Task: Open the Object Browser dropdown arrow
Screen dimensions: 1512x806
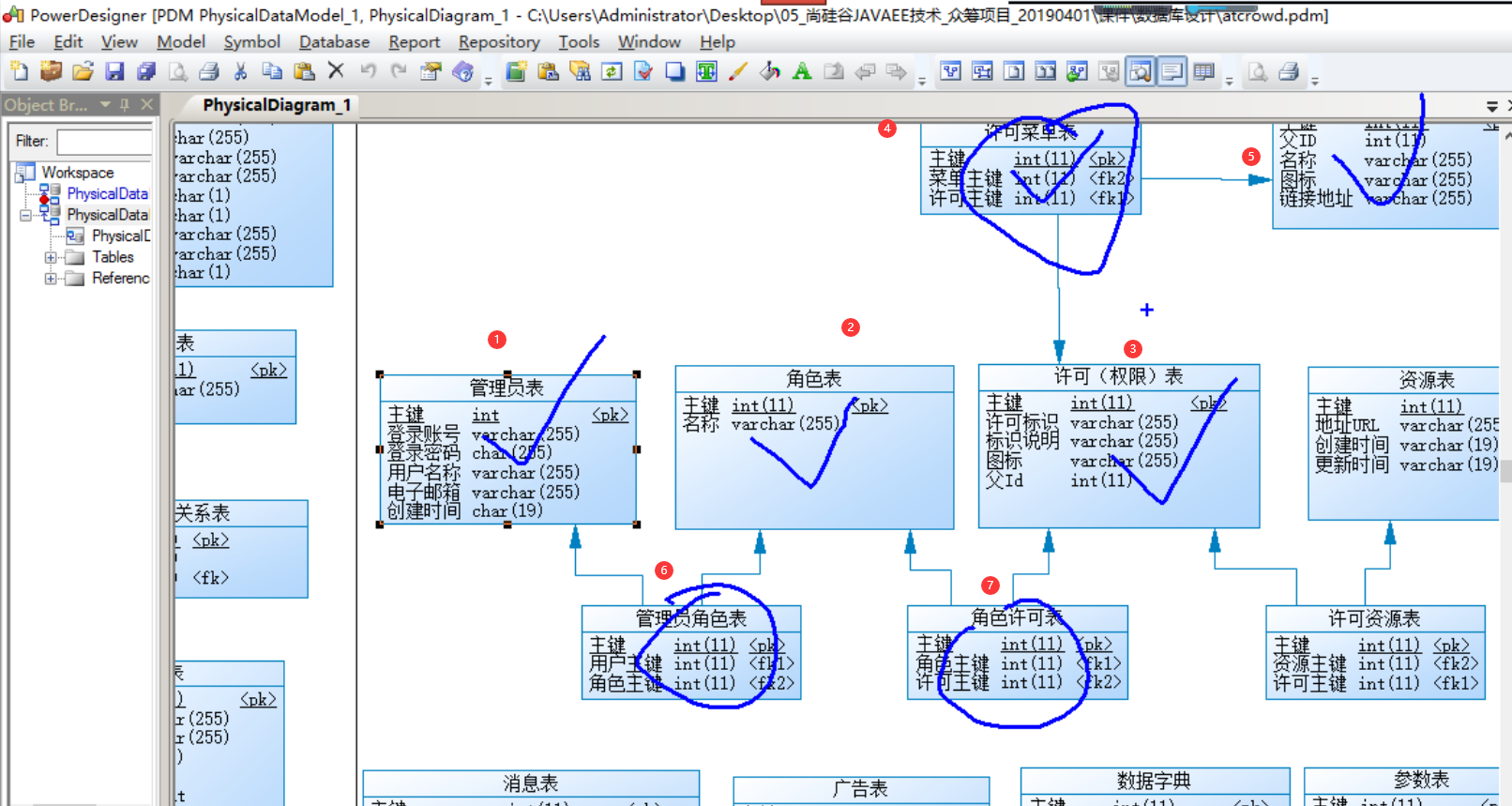Action: coord(105,105)
